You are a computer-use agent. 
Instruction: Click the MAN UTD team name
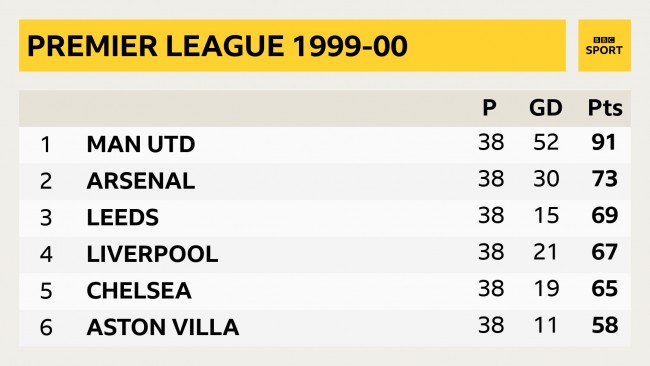click(141, 144)
